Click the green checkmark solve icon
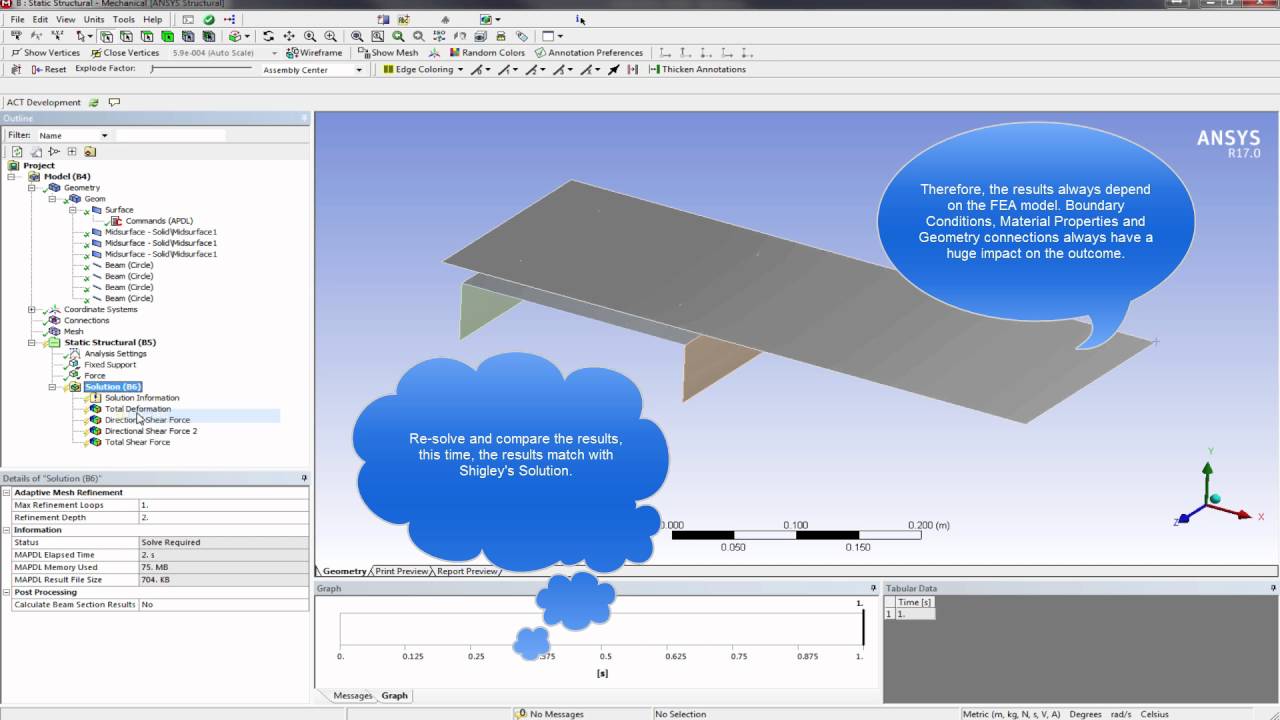 (209, 19)
